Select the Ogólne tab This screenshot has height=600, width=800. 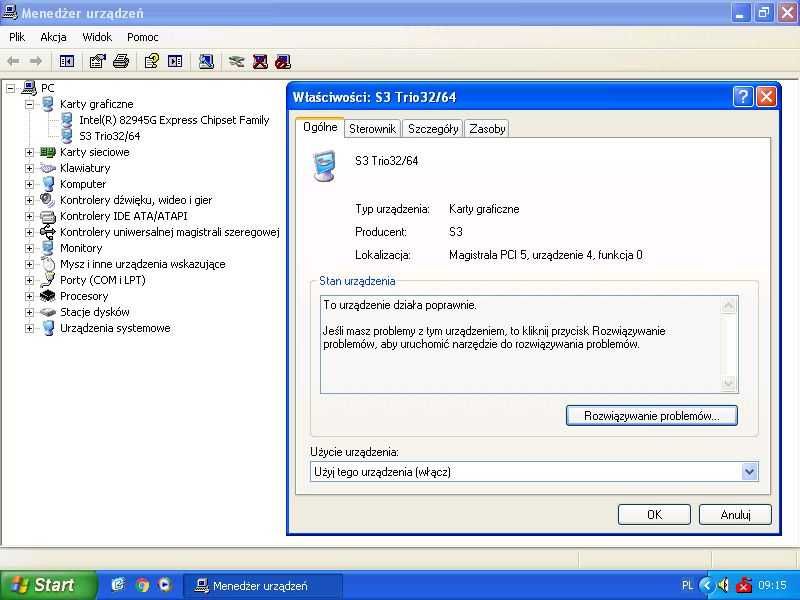pyautogui.click(x=320, y=127)
